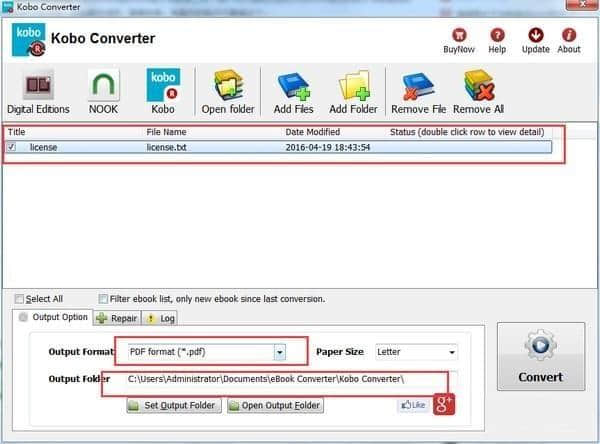Select the license.txt file name cell
This screenshot has width=600, height=444.
click(166, 147)
